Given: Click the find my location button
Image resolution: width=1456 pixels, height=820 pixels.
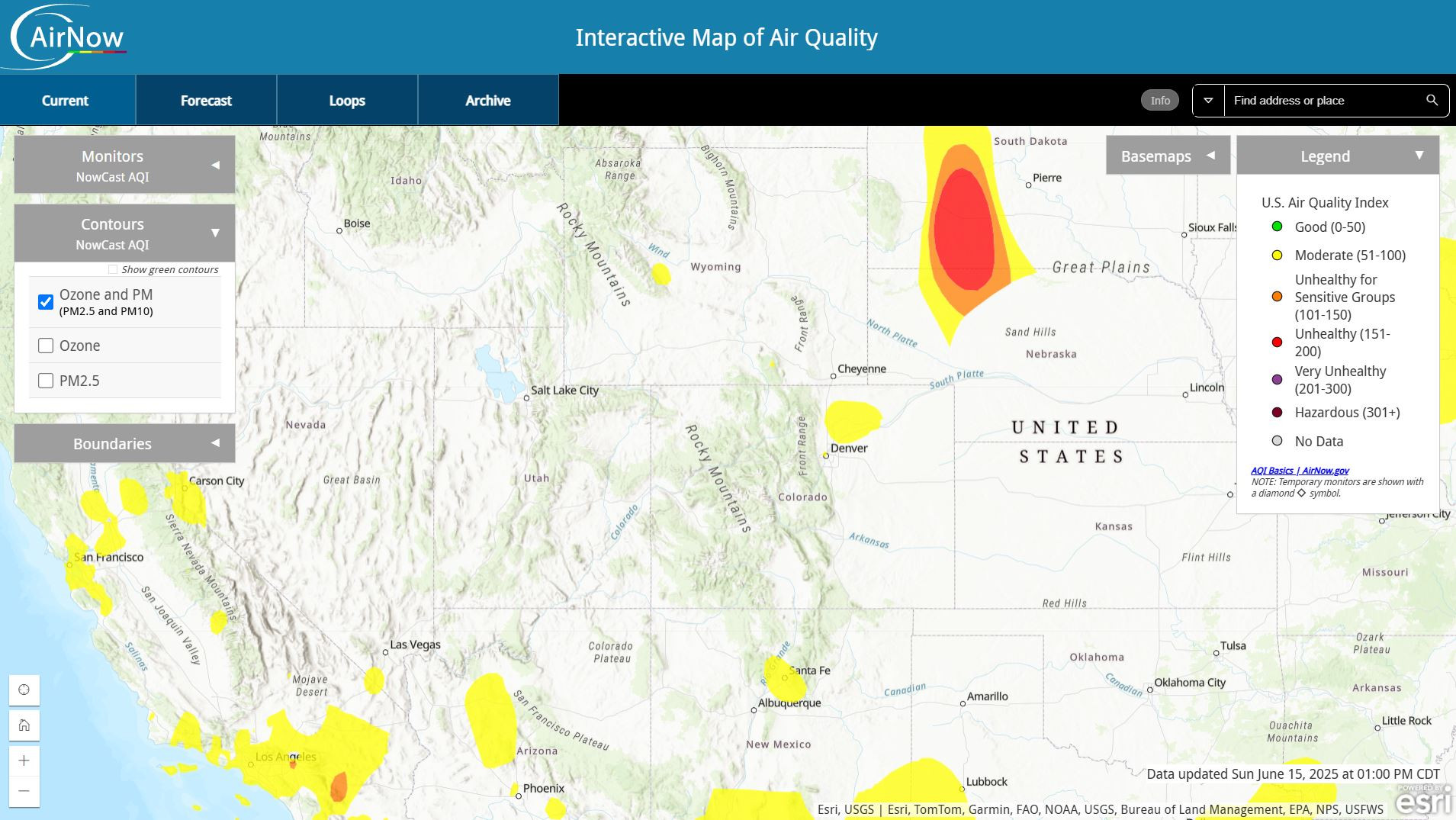Looking at the screenshot, I should [x=24, y=690].
